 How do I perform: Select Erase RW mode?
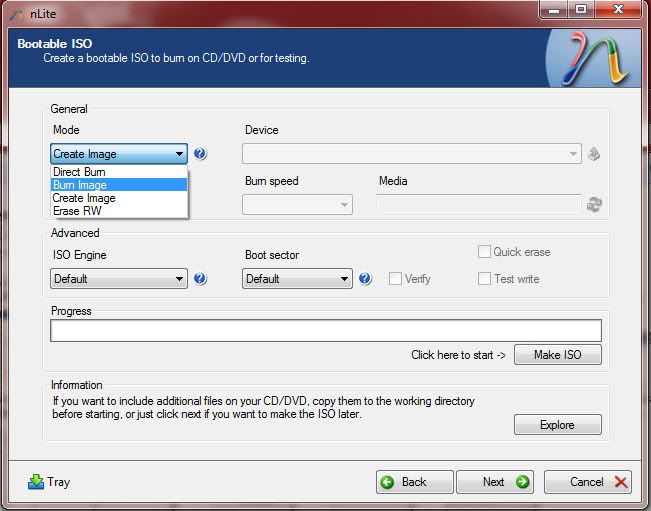click(119, 211)
